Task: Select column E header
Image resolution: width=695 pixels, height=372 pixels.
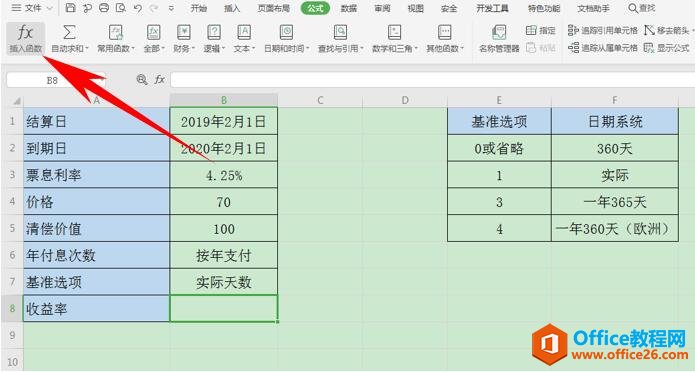Action: click(499, 101)
